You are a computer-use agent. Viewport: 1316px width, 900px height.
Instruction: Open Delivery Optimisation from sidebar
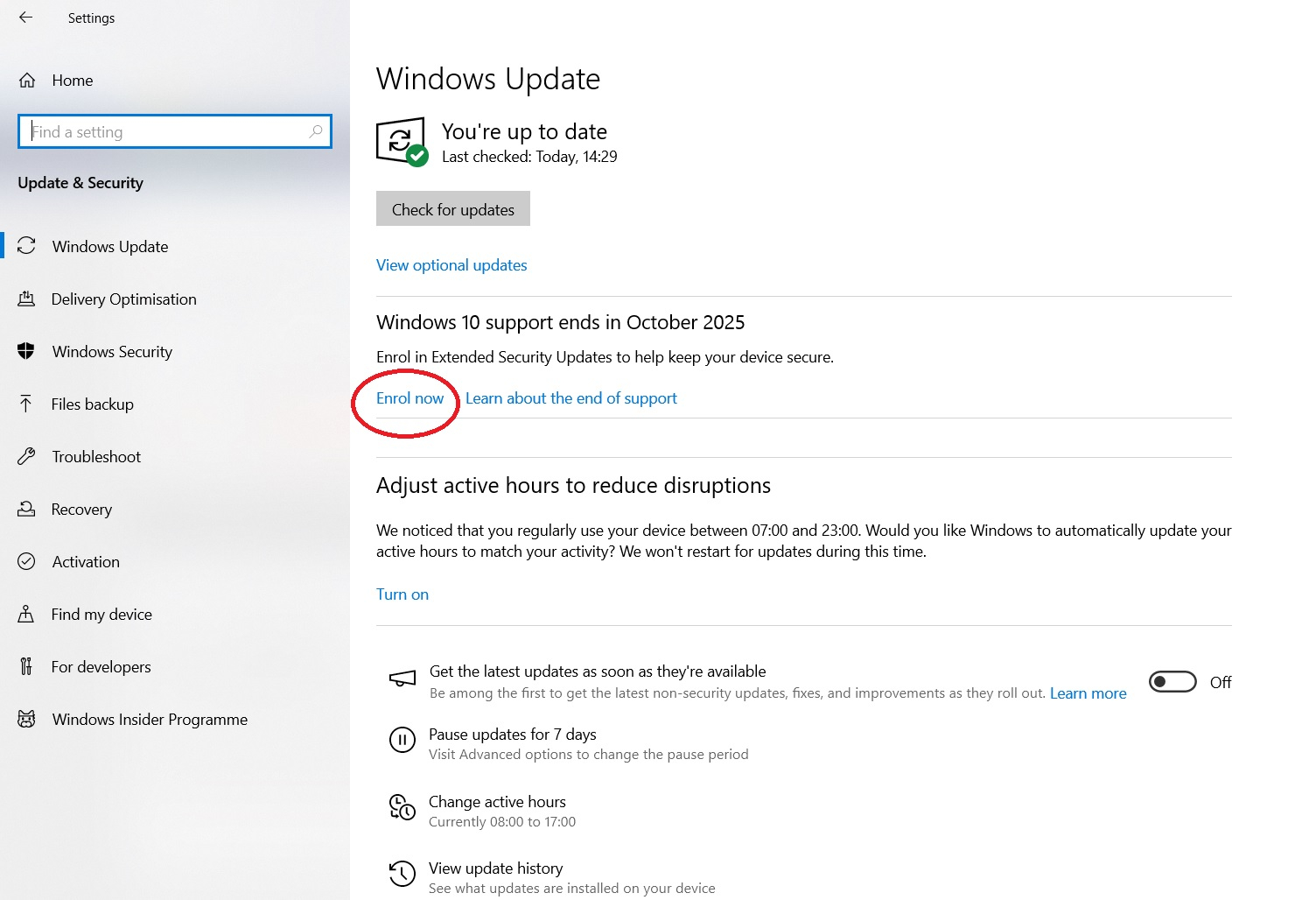[x=123, y=299]
